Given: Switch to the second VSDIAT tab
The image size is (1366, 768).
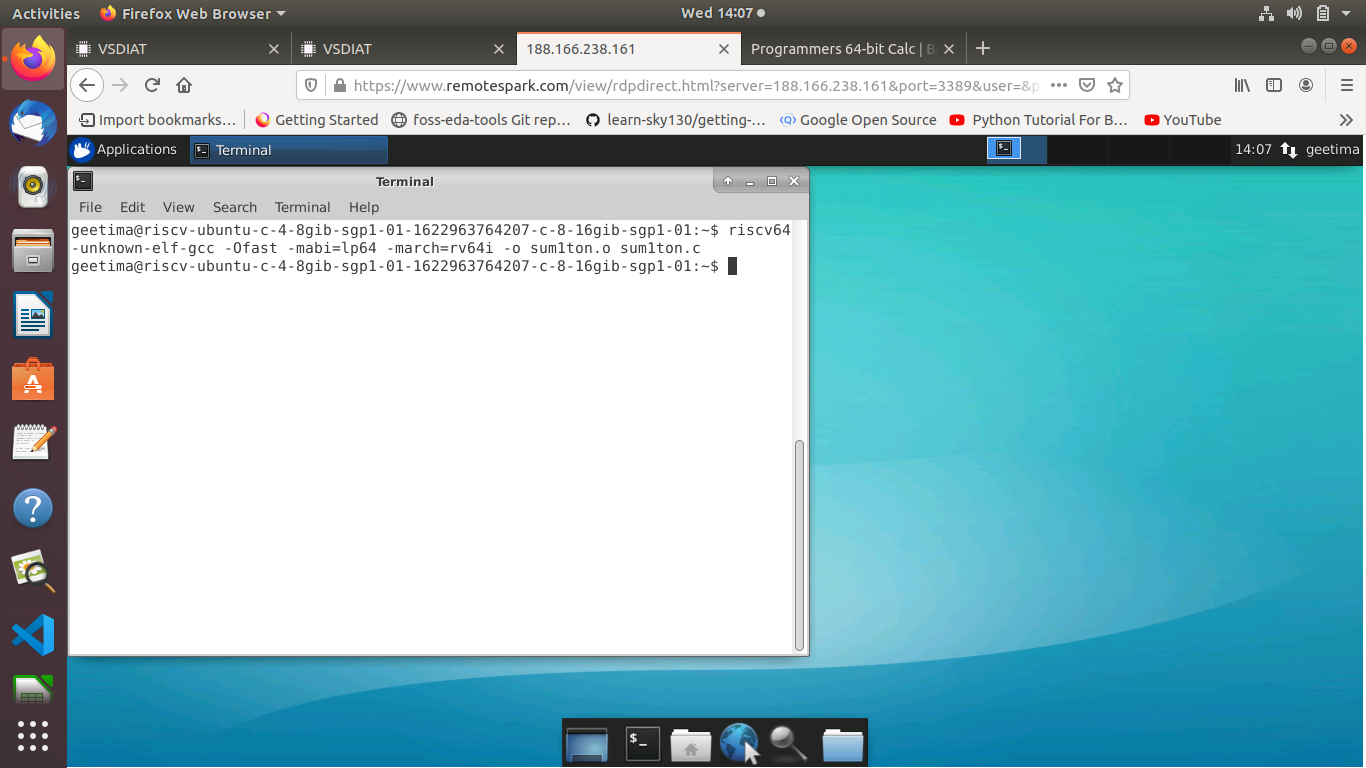Looking at the screenshot, I should [x=404, y=48].
